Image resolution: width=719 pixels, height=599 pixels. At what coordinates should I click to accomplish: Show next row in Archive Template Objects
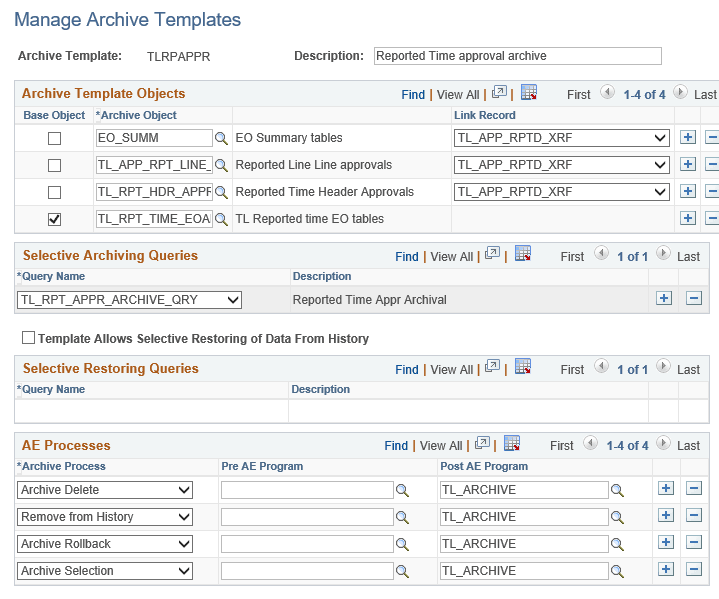[680, 92]
